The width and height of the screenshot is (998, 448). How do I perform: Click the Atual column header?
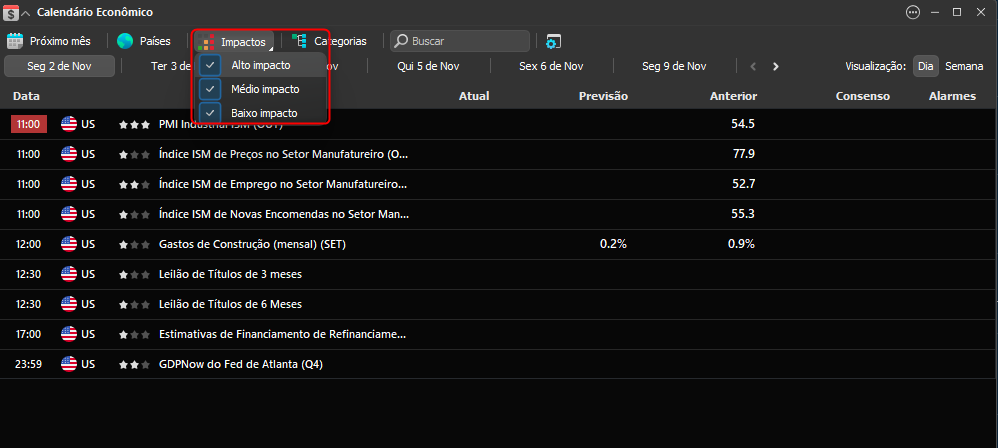coord(474,96)
